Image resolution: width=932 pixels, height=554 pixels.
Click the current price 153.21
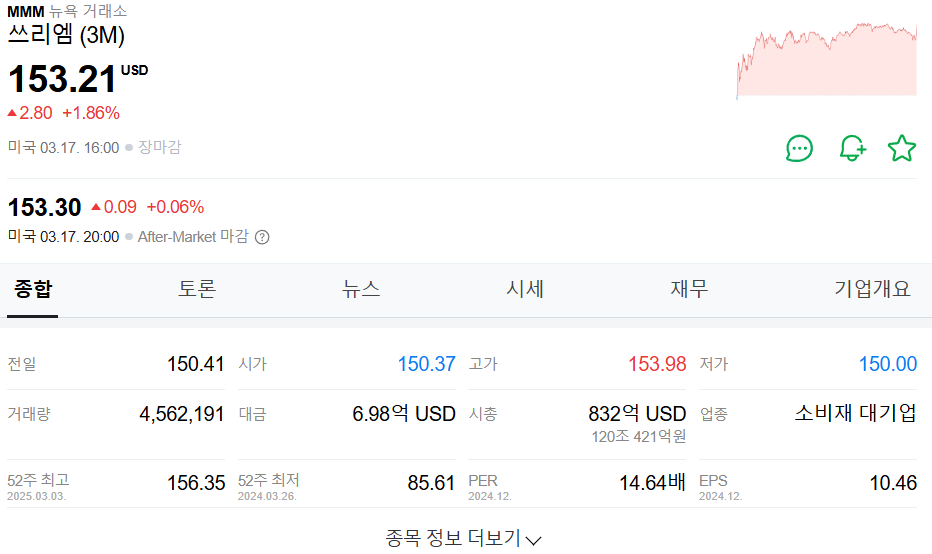[62, 79]
